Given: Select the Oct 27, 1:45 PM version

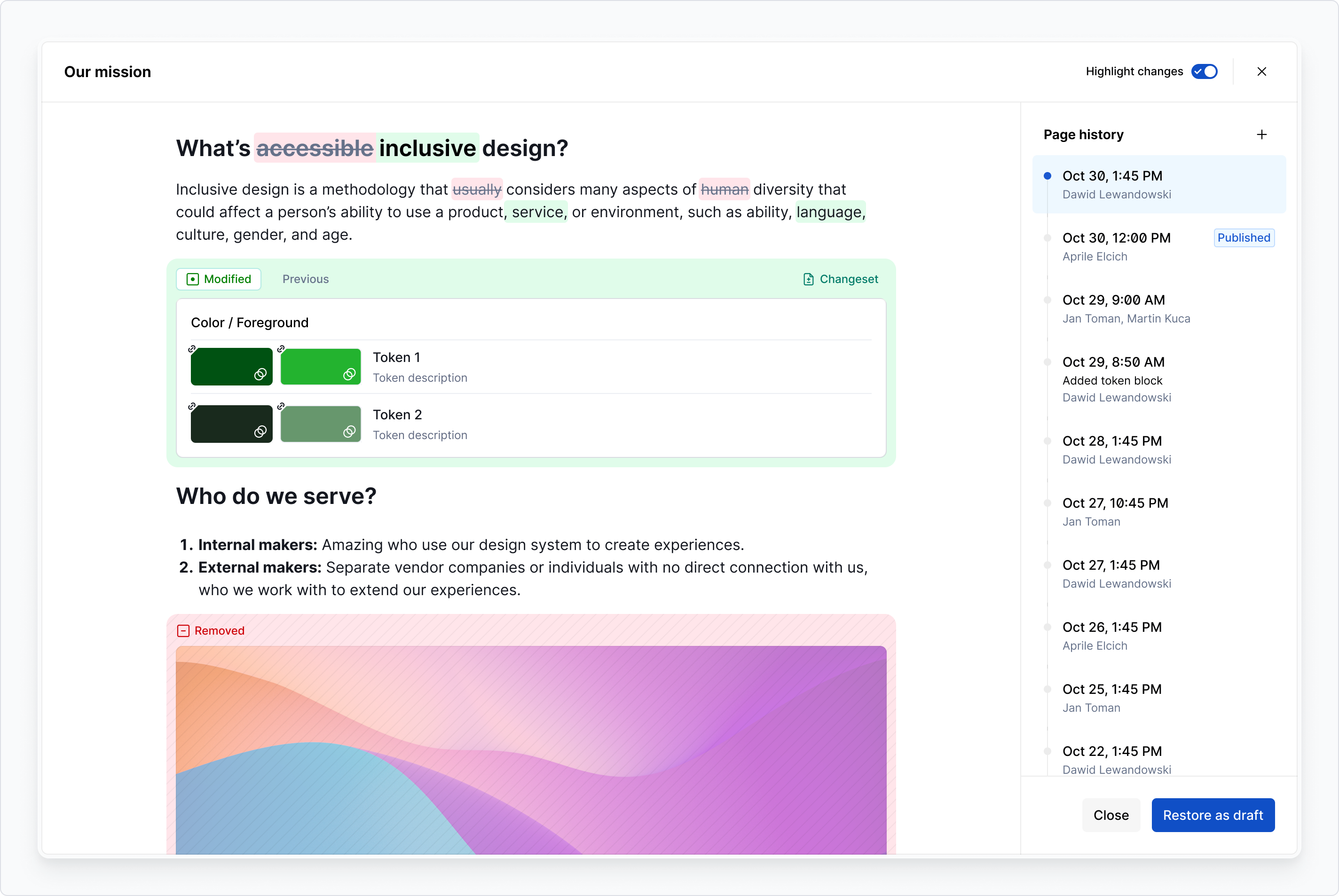Looking at the screenshot, I should click(x=1159, y=574).
